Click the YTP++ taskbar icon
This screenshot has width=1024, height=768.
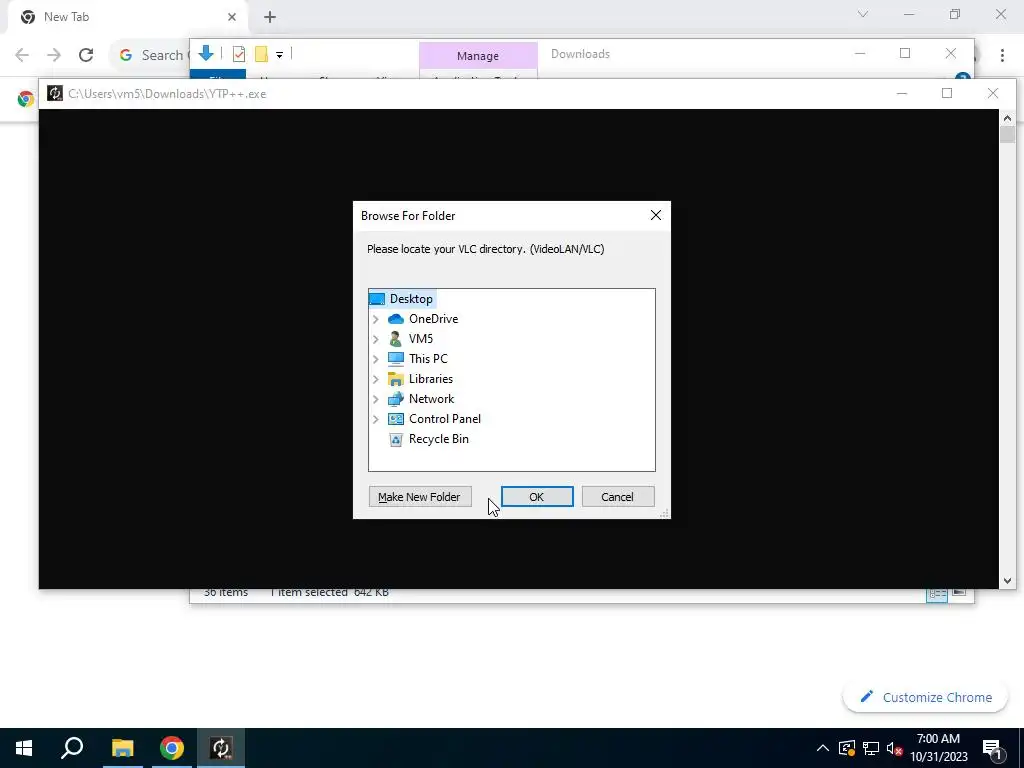point(221,748)
